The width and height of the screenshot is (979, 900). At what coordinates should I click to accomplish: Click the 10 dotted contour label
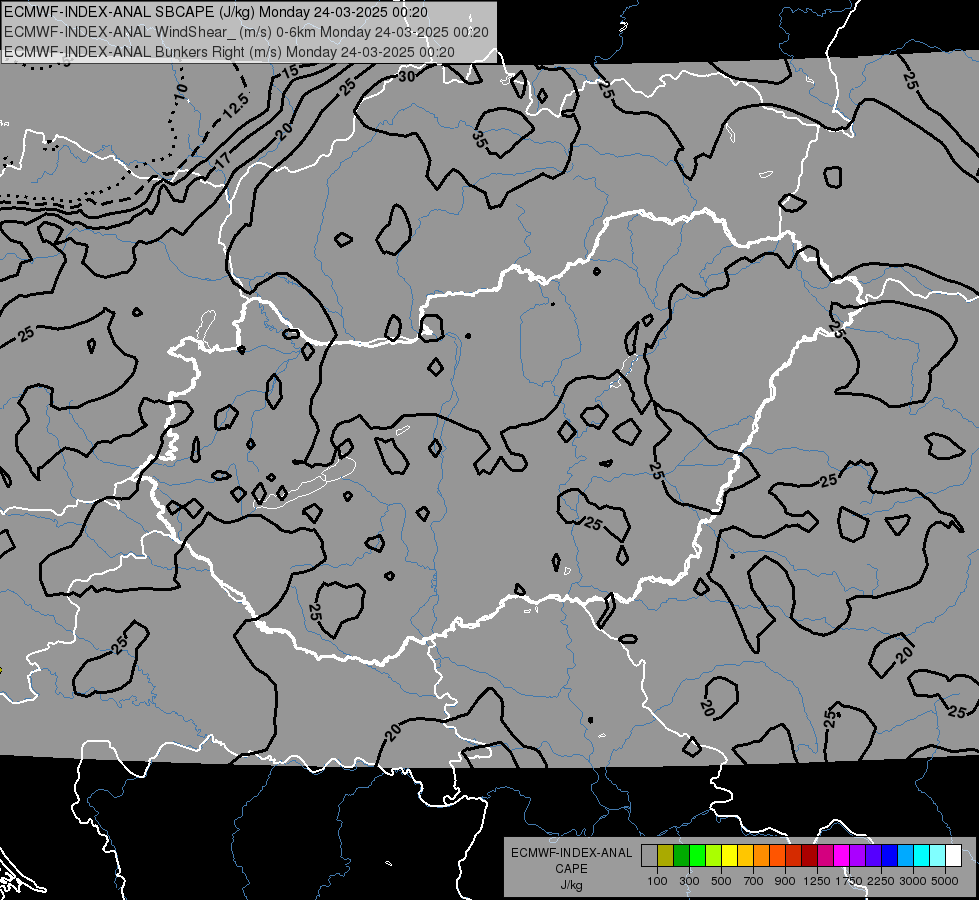[181, 93]
